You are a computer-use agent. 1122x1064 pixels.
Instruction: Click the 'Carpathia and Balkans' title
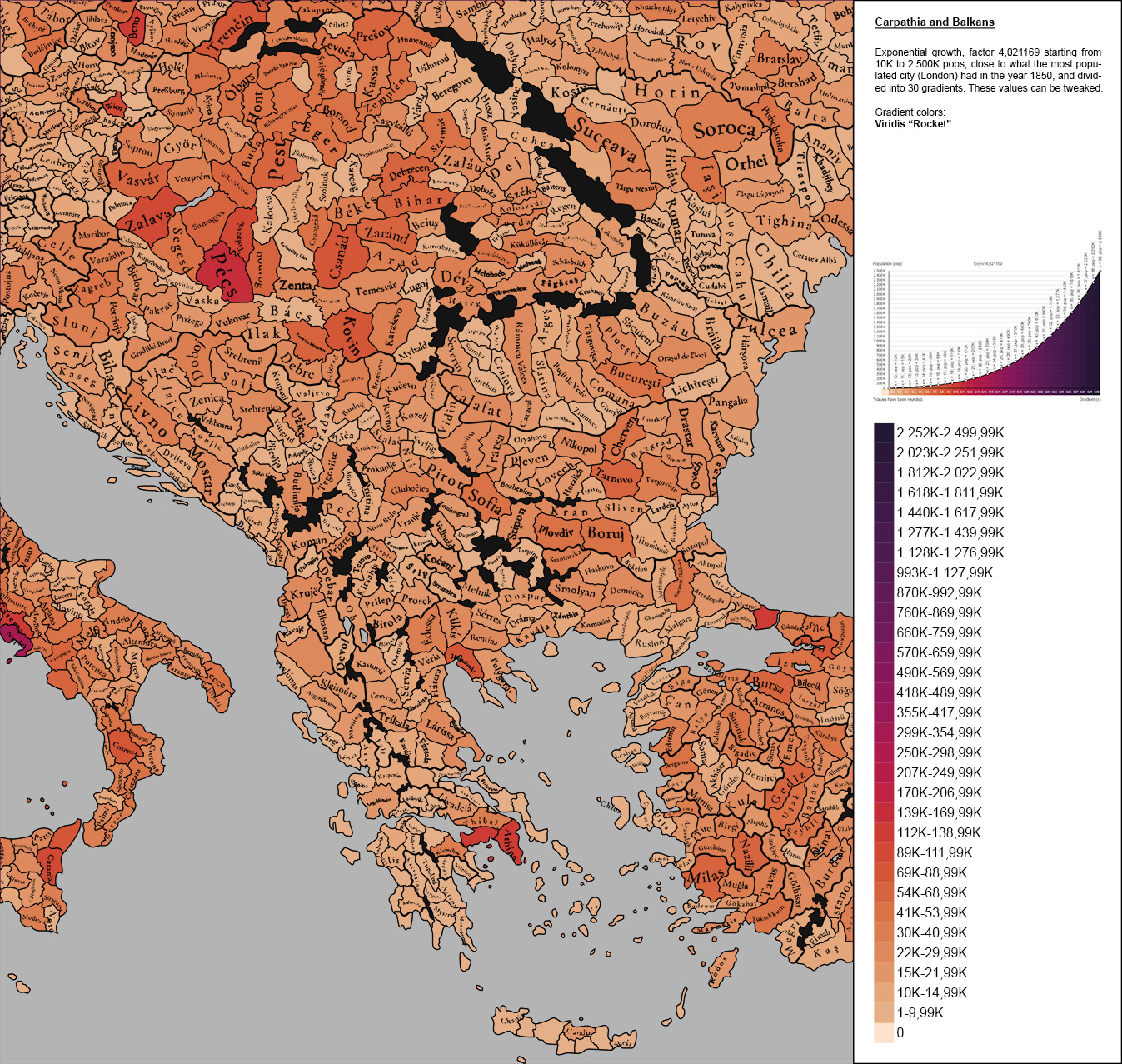coord(934,20)
